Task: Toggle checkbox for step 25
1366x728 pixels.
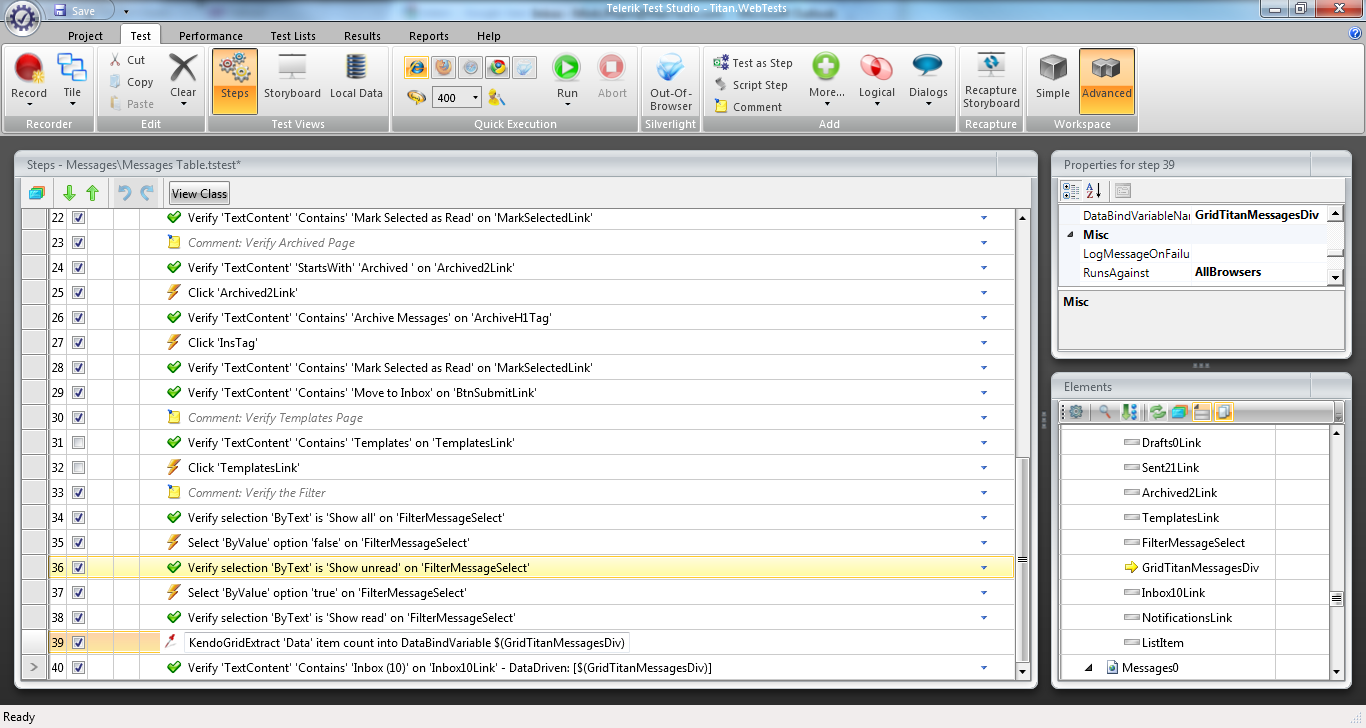Action: [78, 293]
